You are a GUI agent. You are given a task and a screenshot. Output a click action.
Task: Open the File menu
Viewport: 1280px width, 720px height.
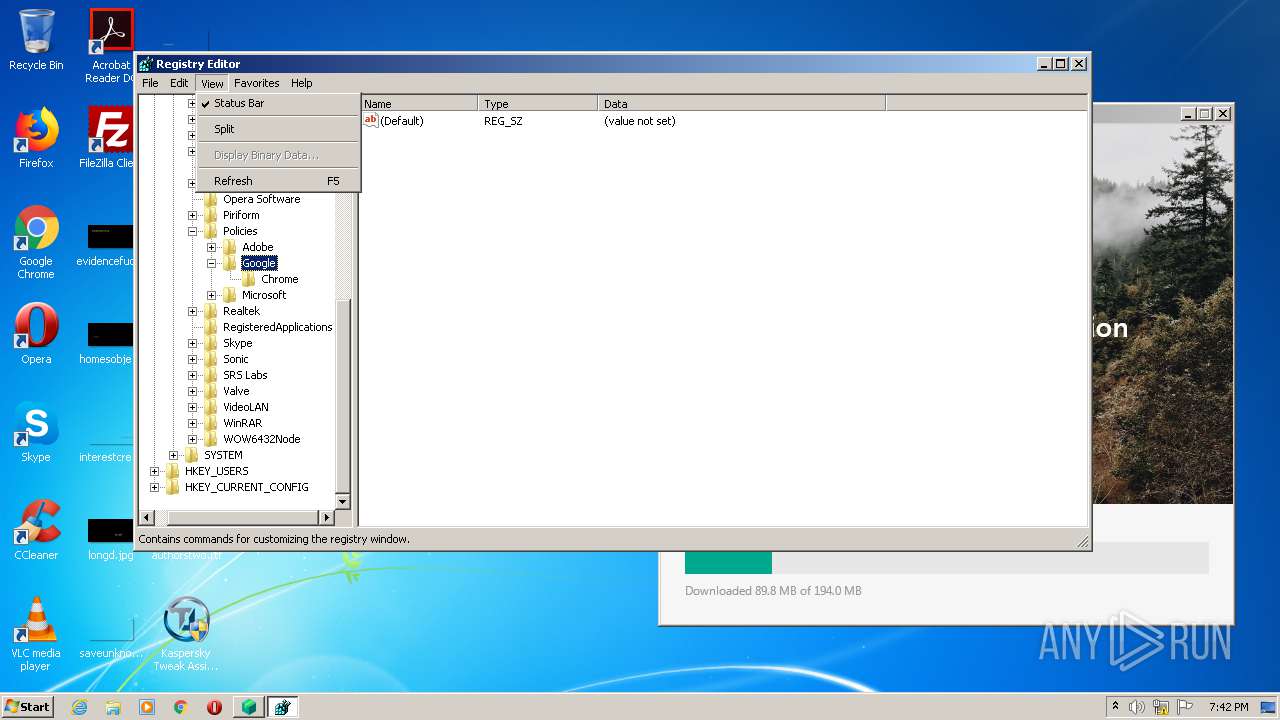150,83
